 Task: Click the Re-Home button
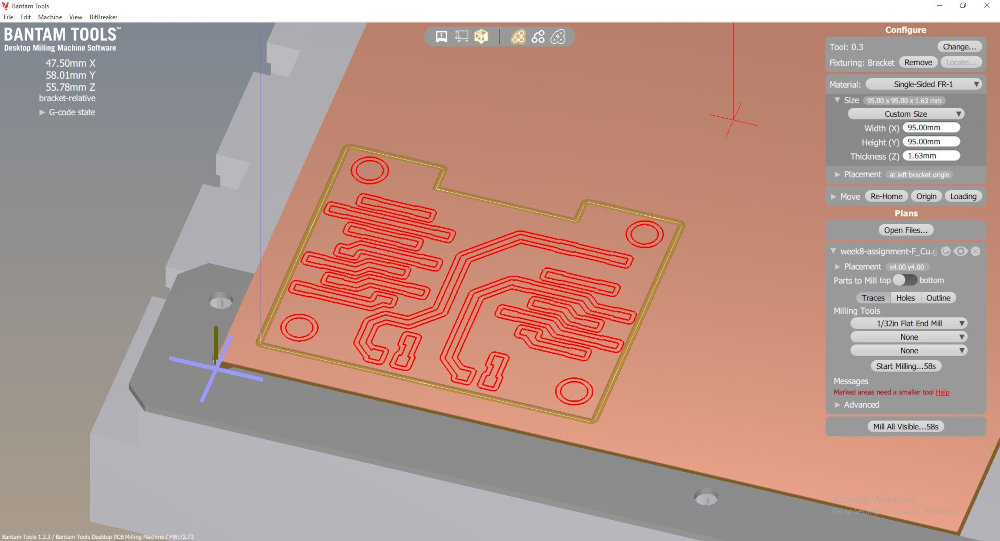(x=886, y=196)
